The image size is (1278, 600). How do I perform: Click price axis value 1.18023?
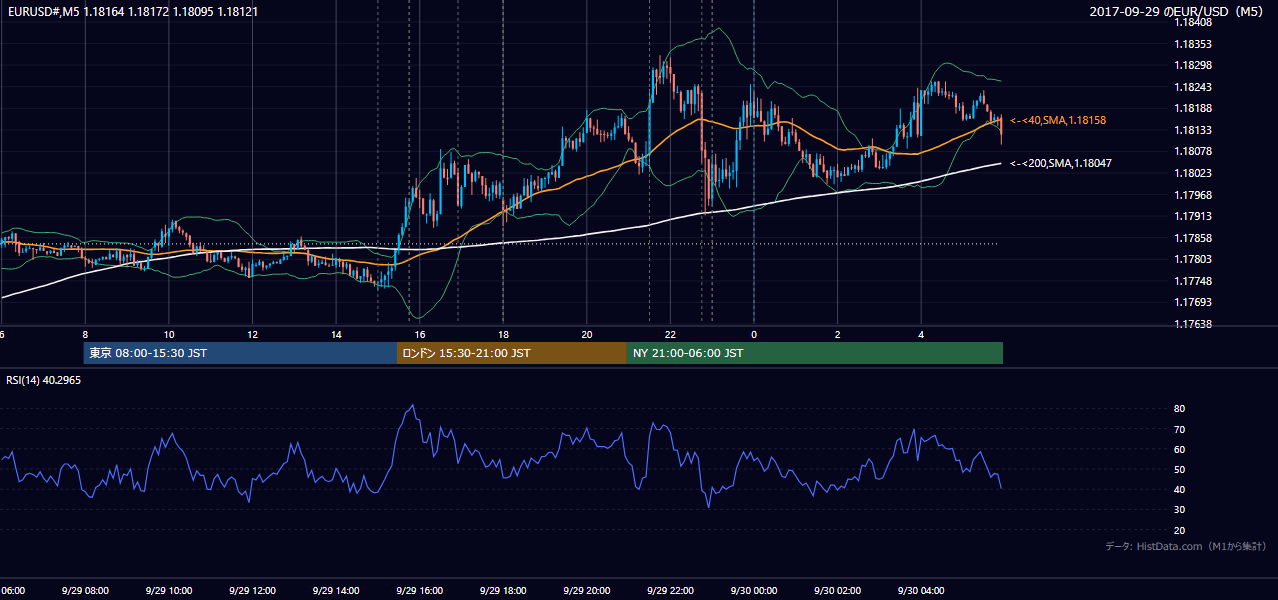point(1192,173)
